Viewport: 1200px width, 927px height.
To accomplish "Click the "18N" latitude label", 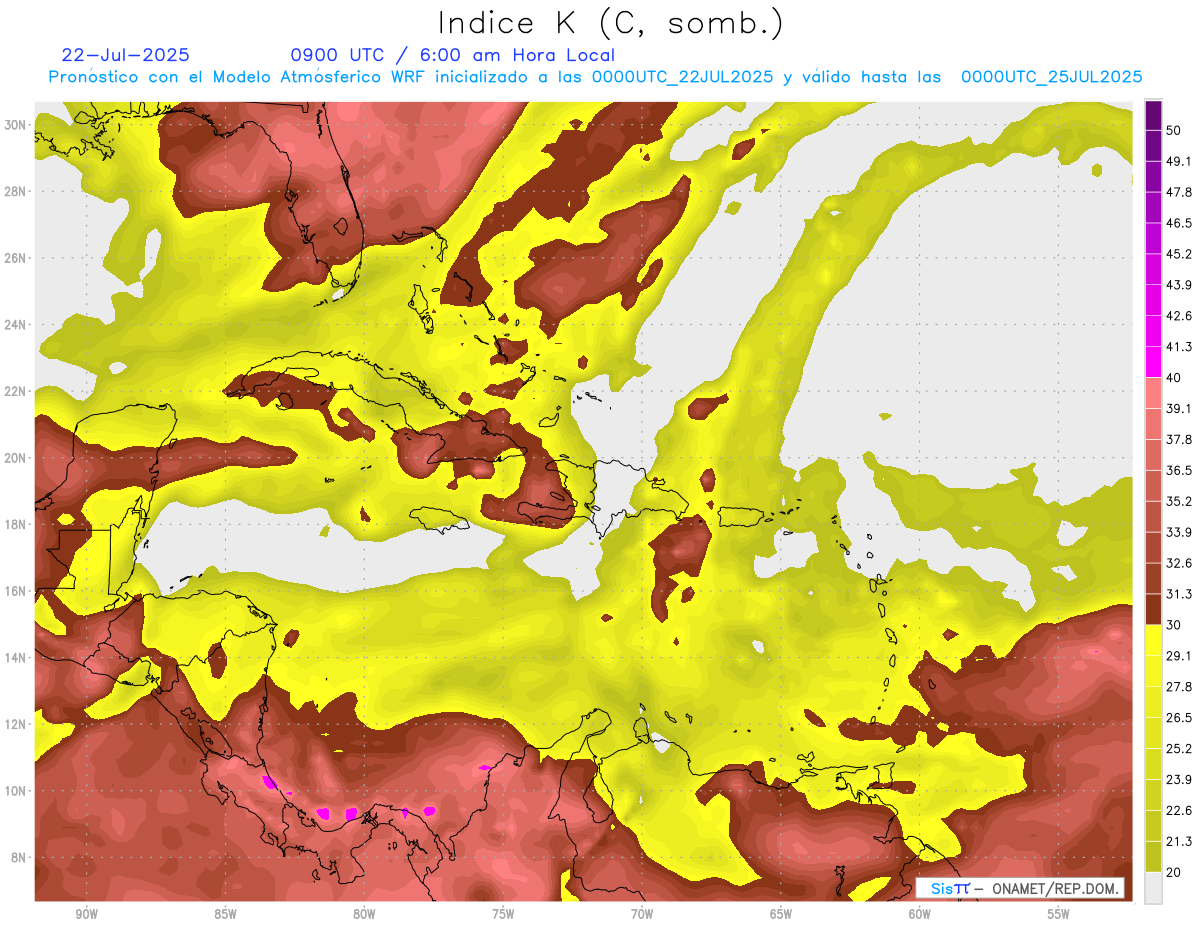I will (16, 524).
